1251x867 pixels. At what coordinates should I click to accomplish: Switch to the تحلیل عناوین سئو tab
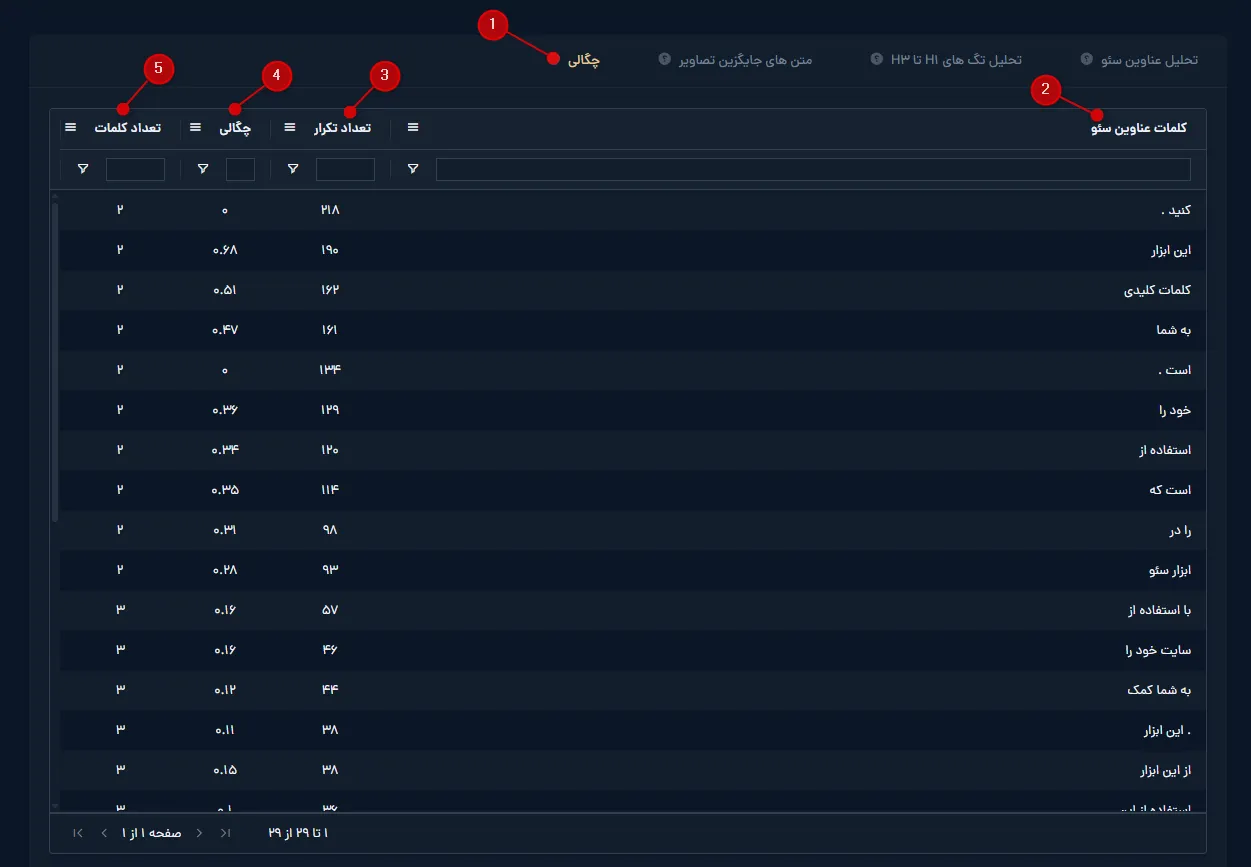(x=1149, y=60)
